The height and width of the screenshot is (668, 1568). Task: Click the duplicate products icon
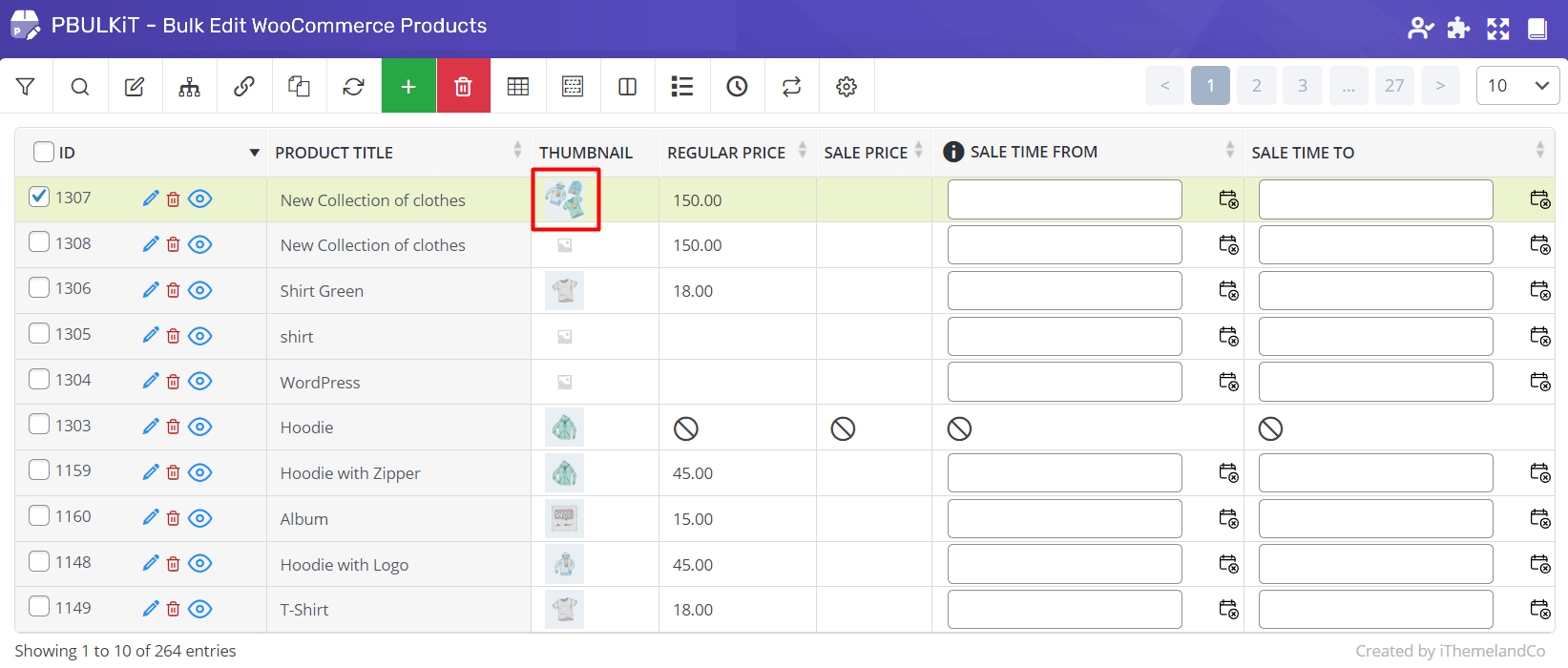pos(299,87)
